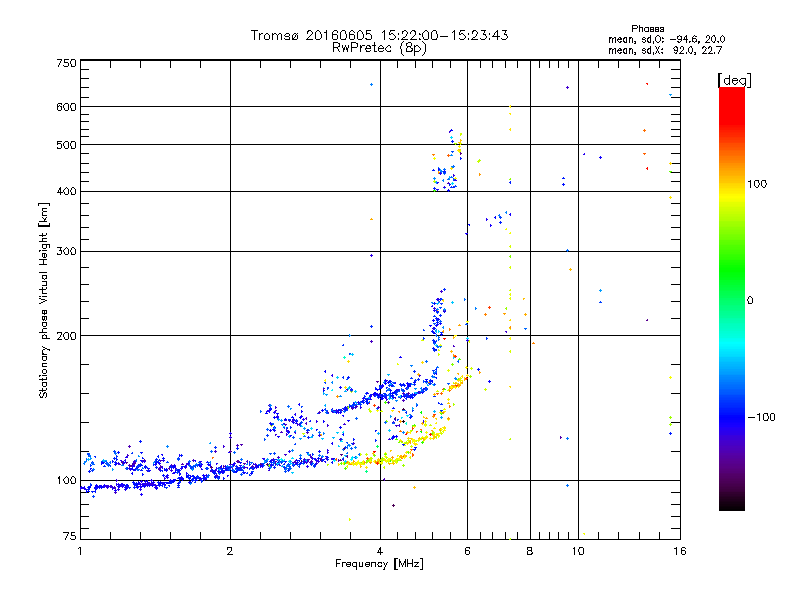Click the y-axis '200' tick label
The image size is (800, 600).
(66, 336)
